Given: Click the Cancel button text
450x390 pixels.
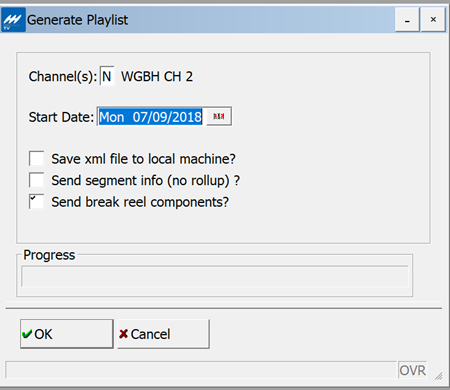Looking at the screenshot, I should (150, 334).
